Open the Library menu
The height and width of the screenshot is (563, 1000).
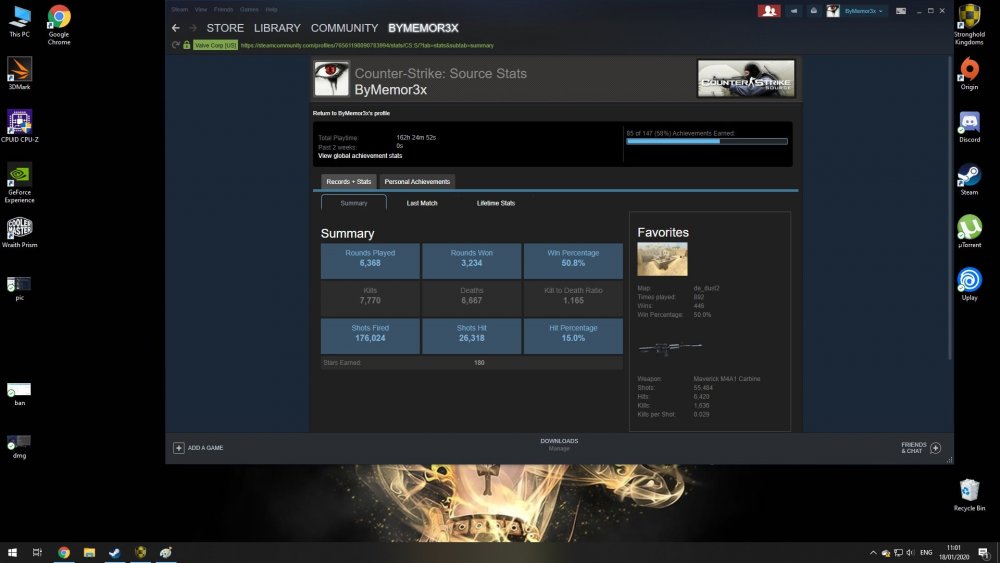276,28
